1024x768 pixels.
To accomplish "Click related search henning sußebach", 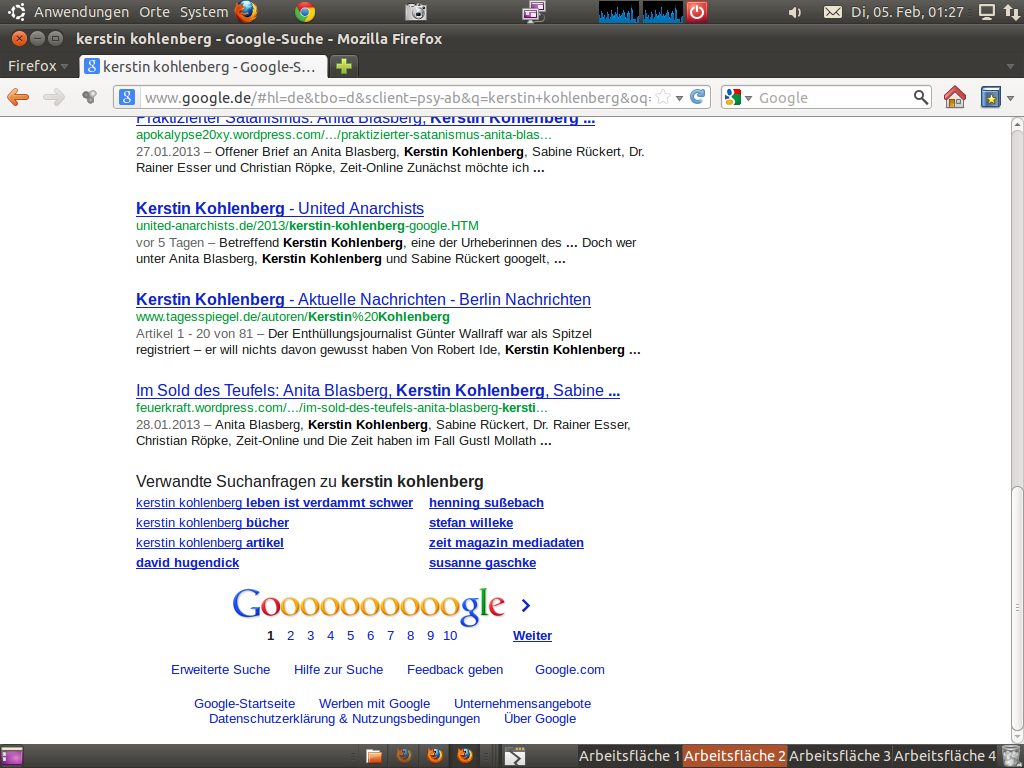I will pyautogui.click(x=486, y=503).
